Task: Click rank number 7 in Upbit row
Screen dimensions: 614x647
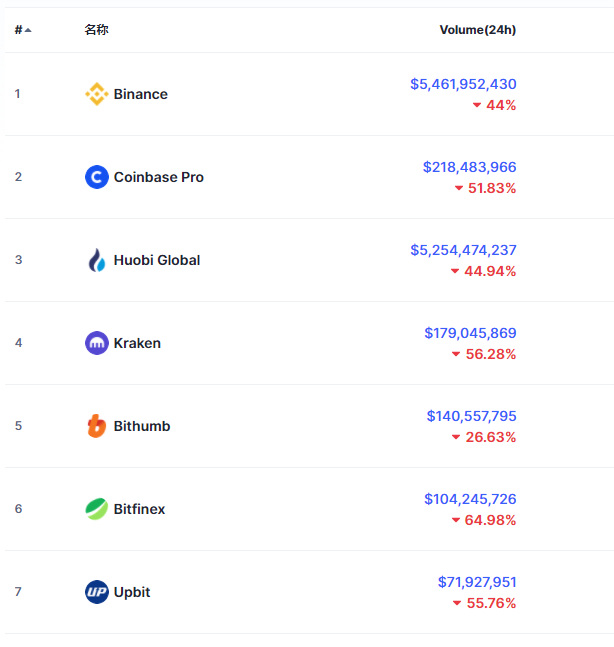Action: click(18, 591)
